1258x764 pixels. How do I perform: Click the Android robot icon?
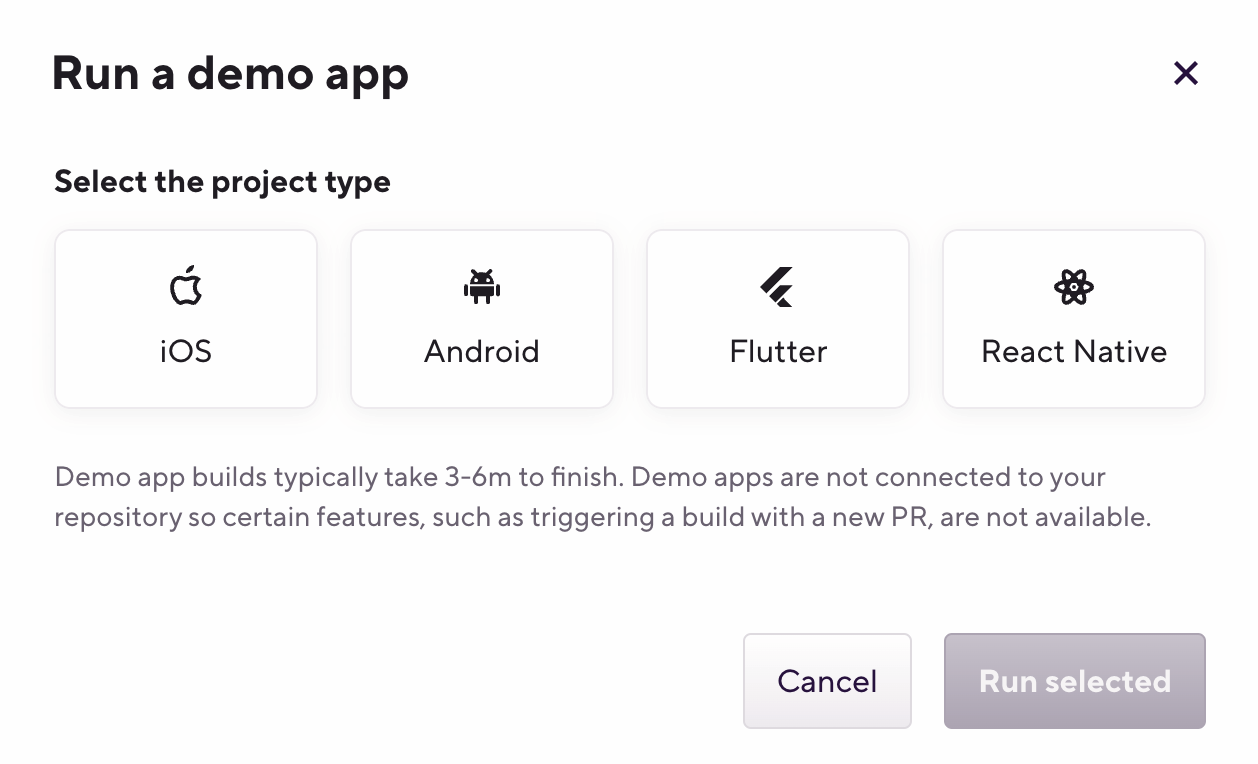(482, 287)
